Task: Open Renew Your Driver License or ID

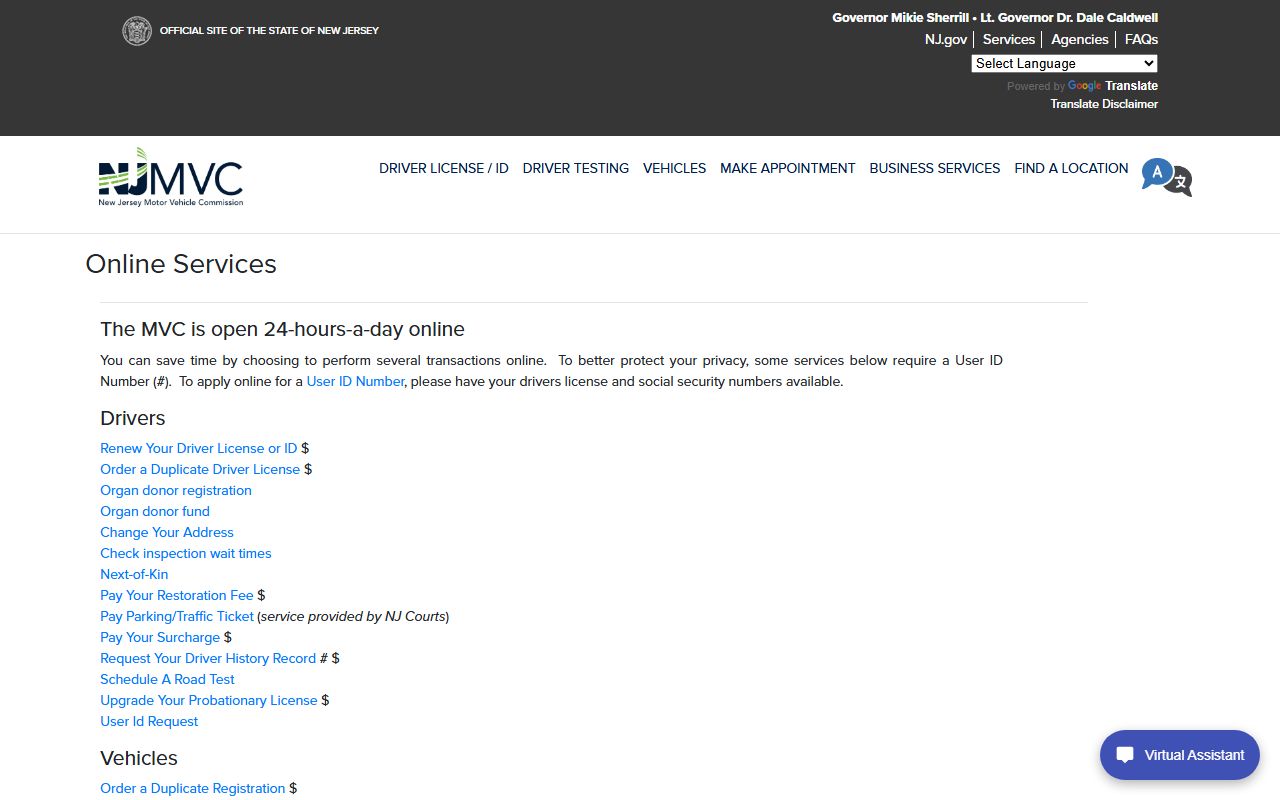Action: [x=198, y=448]
